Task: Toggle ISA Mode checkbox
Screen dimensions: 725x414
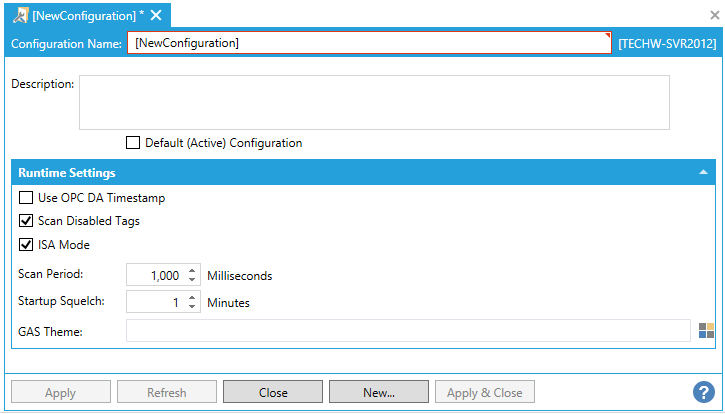Action: point(26,245)
